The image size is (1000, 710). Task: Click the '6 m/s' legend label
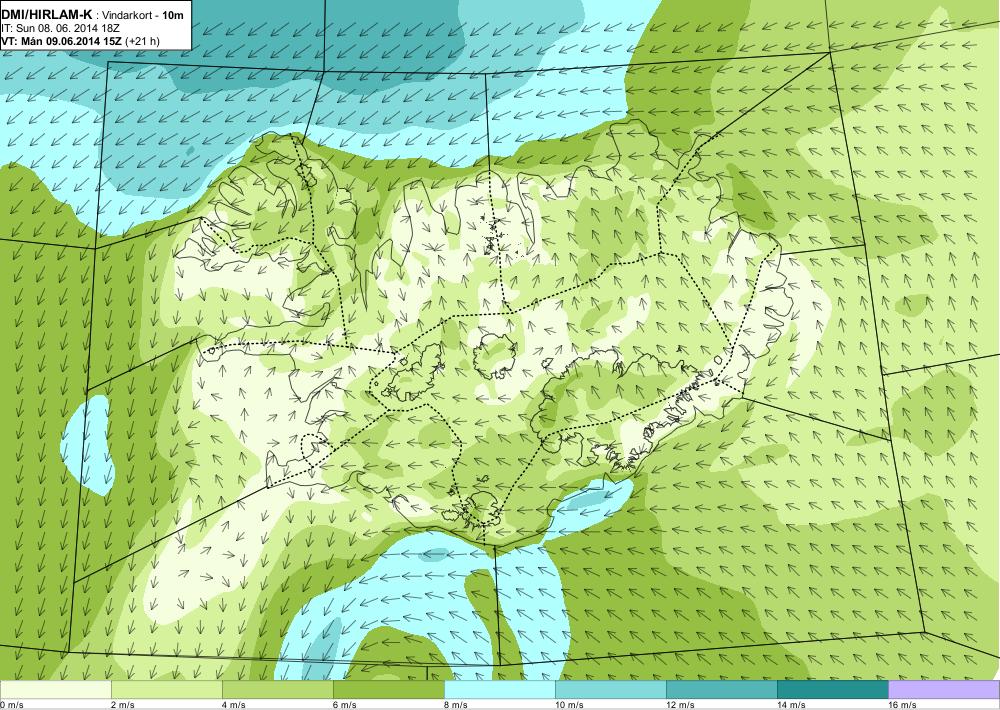(x=344, y=704)
